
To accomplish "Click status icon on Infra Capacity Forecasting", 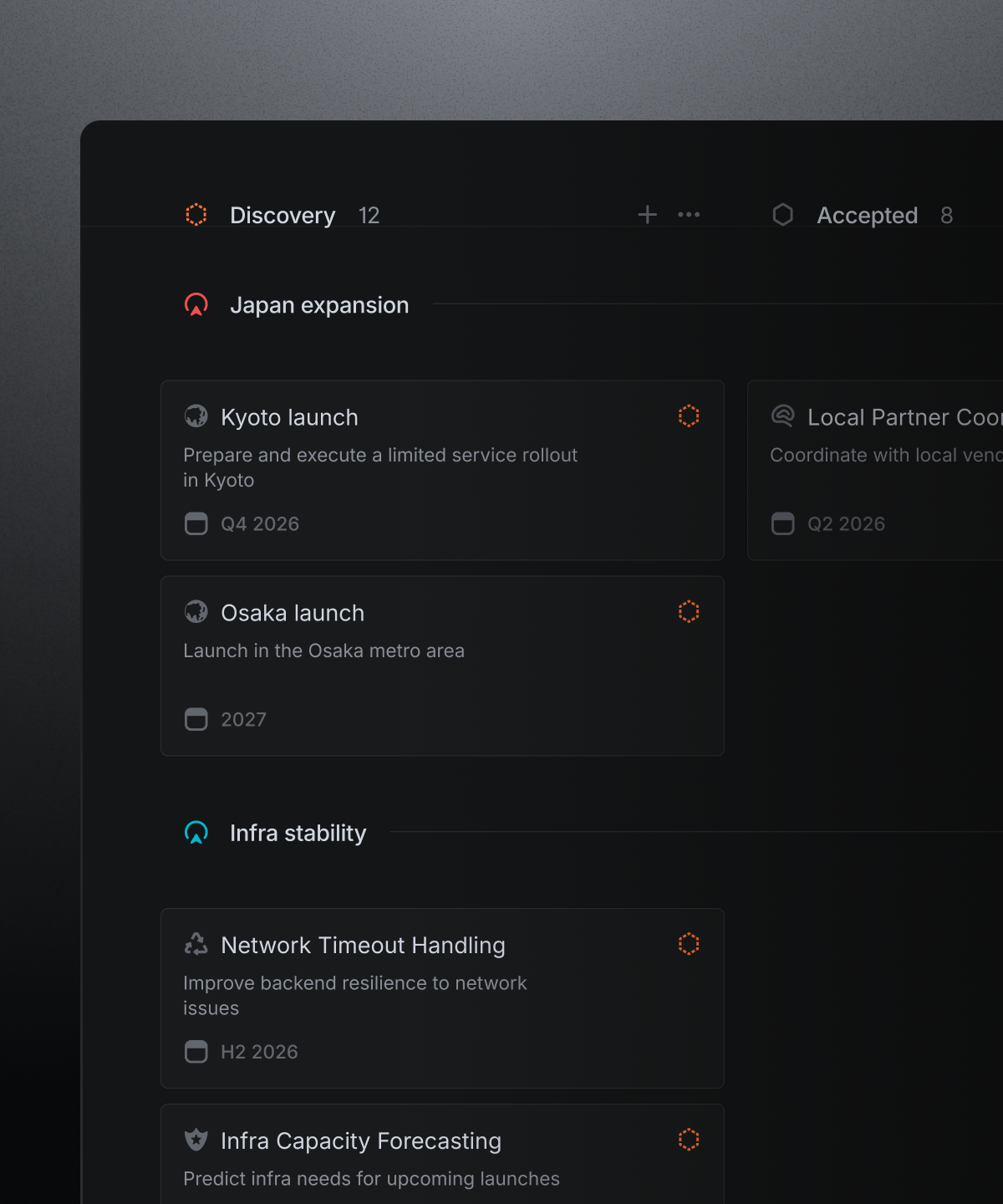I will coord(689,1140).
